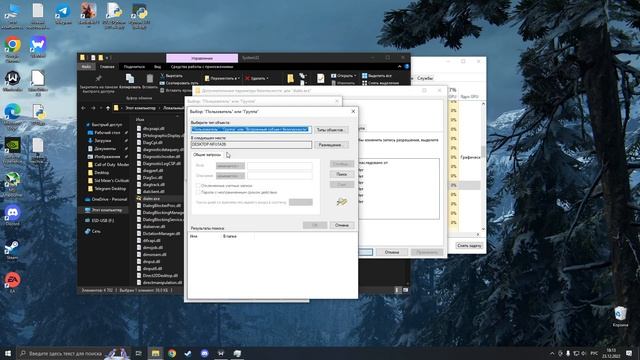The height and width of the screenshot is (360, 640).
Task: Go back with Explorer back arrow
Action: (x=84, y=108)
